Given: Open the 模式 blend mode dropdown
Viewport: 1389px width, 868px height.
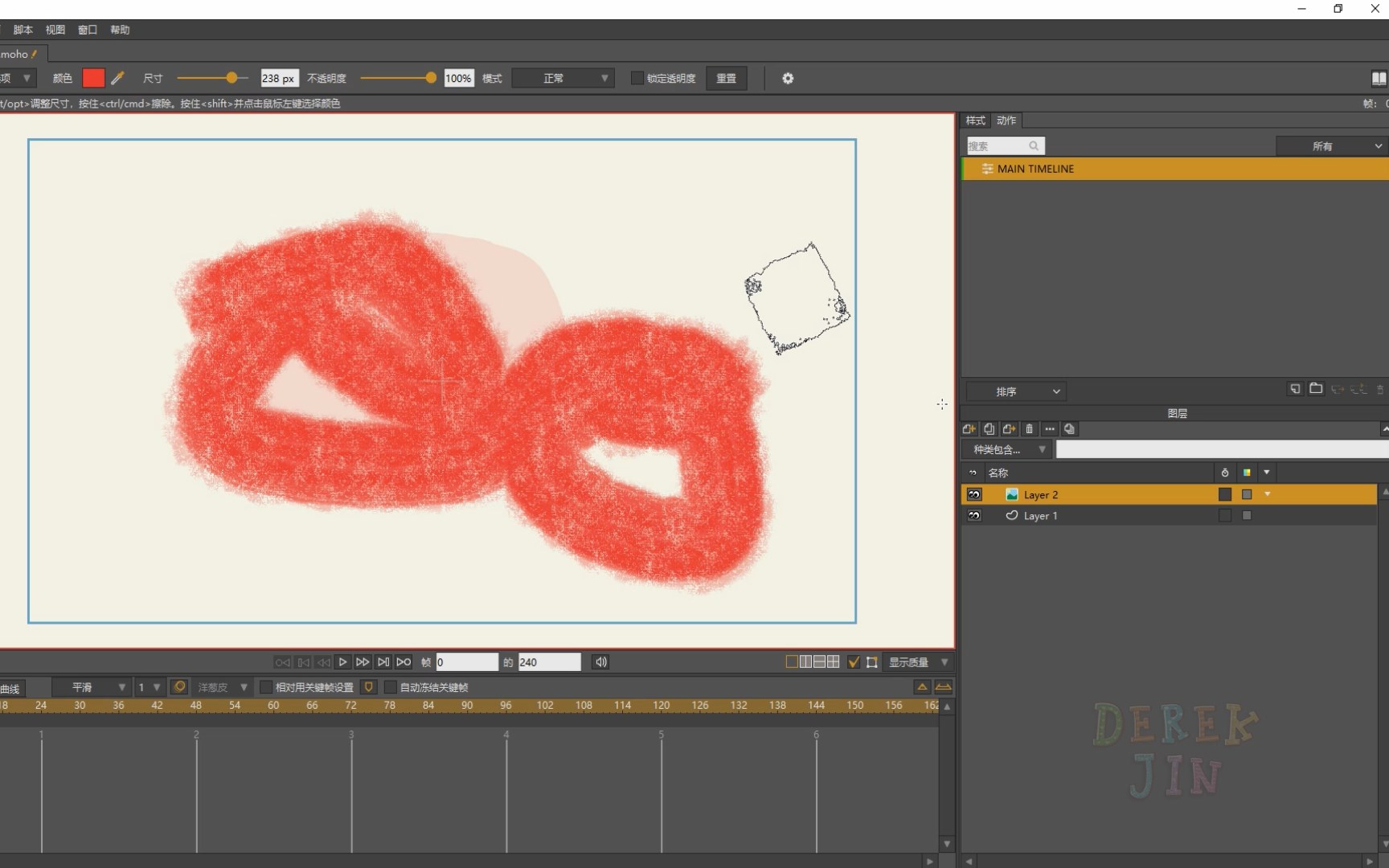Looking at the screenshot, I should (x=563, y=78).
